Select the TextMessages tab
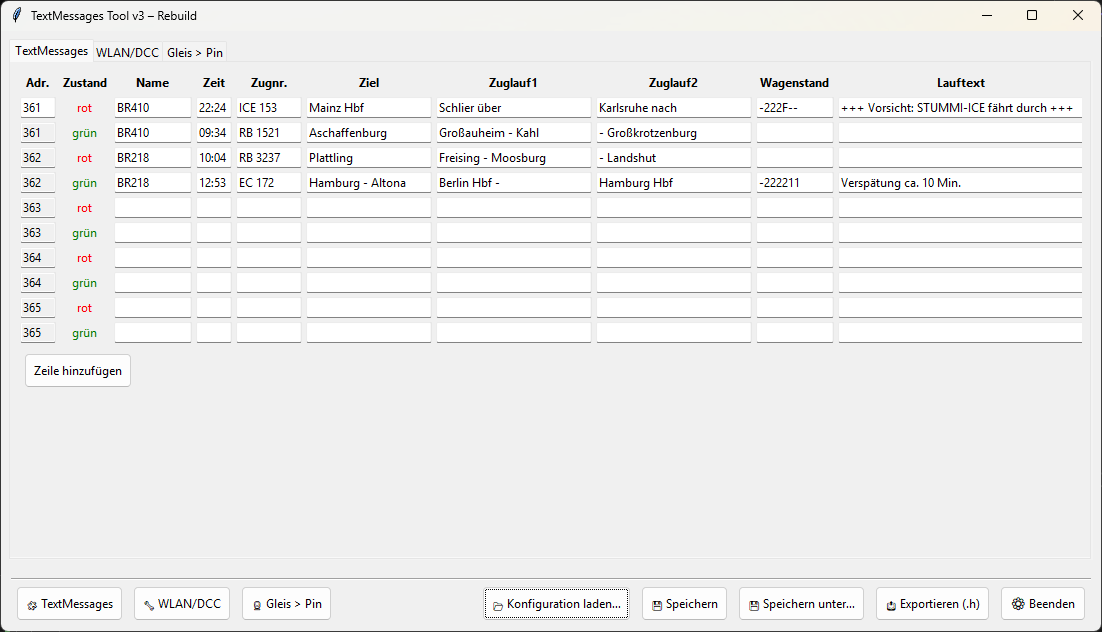The image size is (1102, 632). point(52,51)
